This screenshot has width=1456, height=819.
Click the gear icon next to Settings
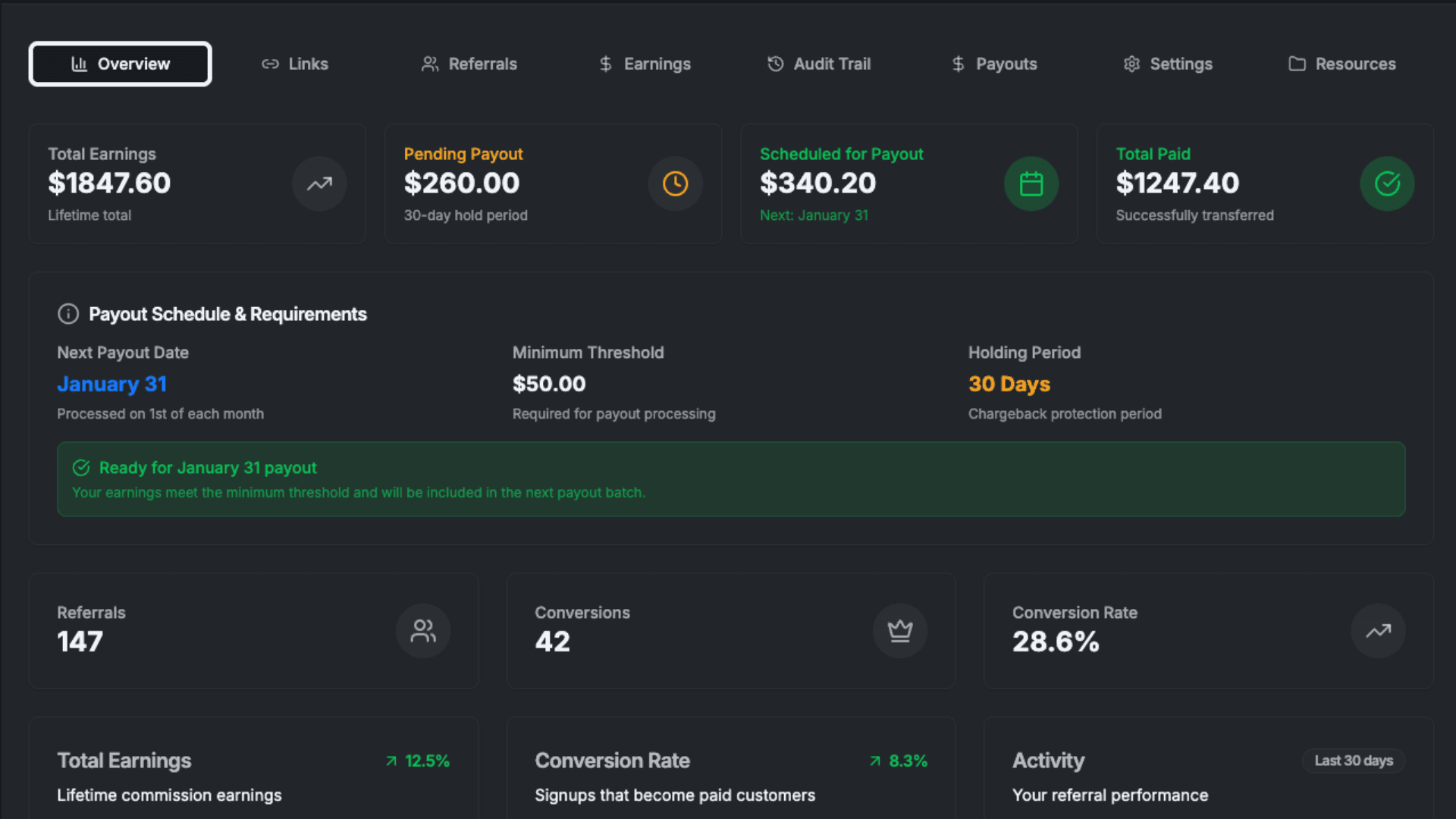click(x=1131, y=64)
